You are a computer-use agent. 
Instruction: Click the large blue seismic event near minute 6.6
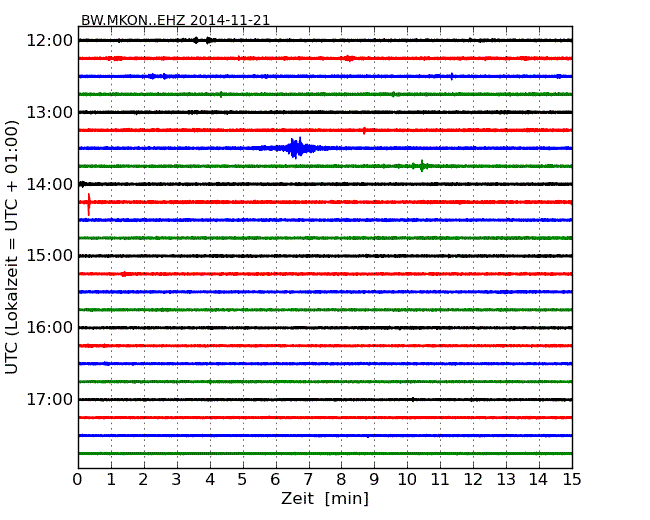point(296,148)
